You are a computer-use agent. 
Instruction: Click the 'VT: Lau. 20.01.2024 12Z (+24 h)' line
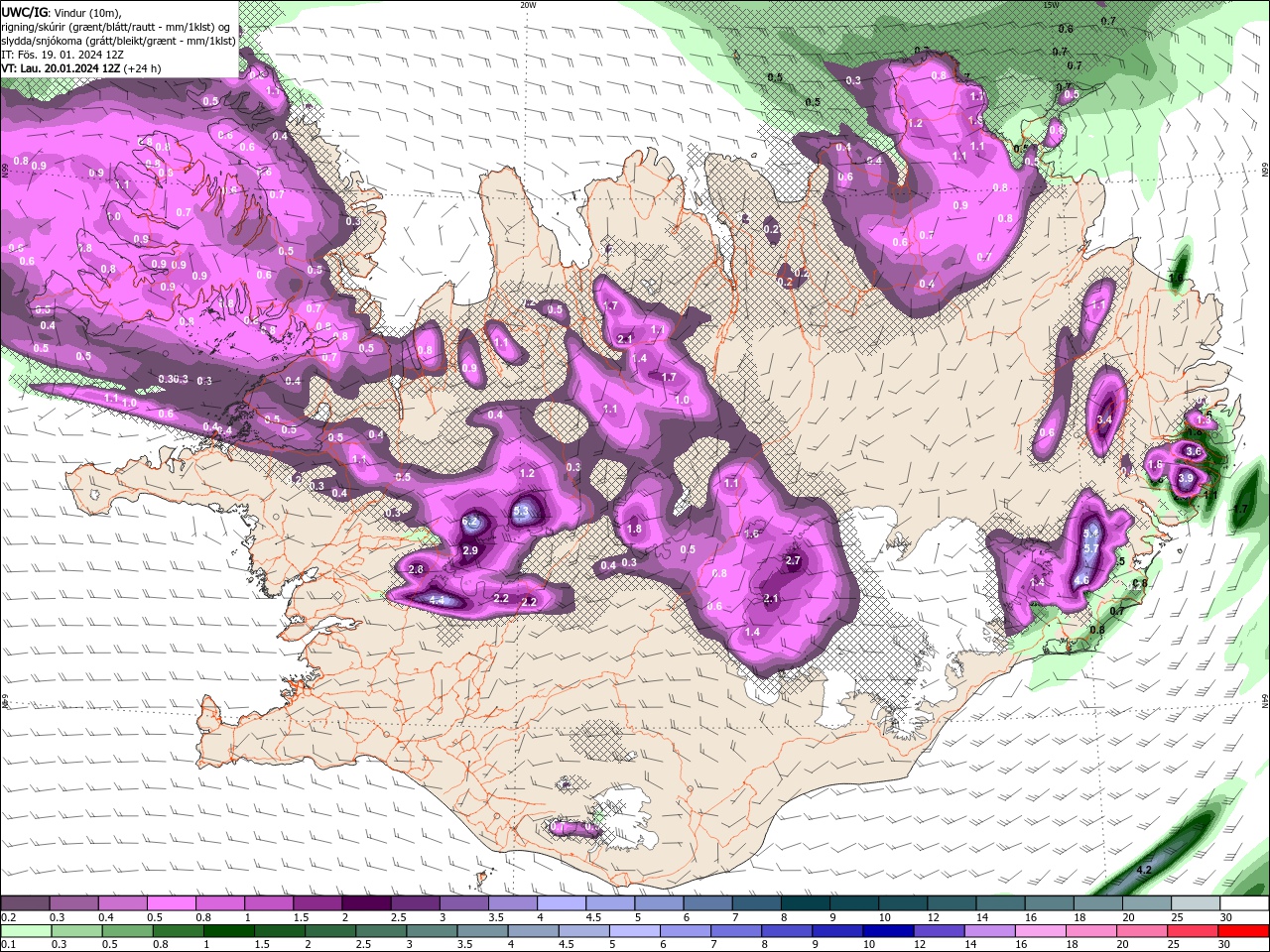81,68
